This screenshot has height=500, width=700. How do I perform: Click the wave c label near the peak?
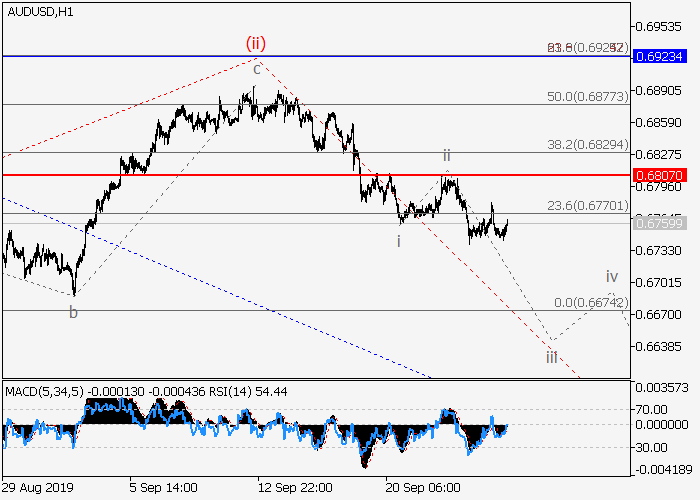[x=257, y=68]
